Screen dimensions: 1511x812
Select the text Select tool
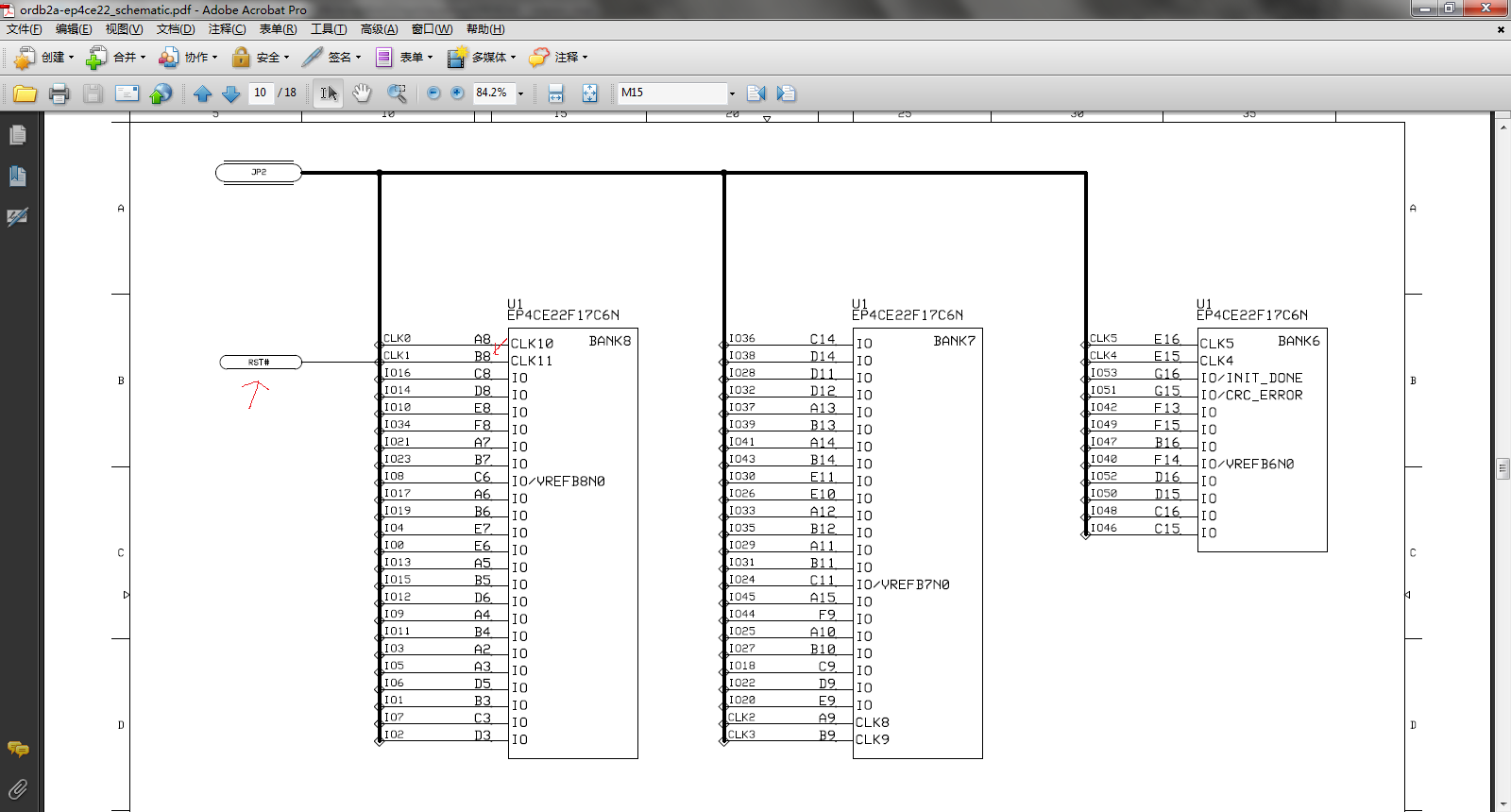[x=328, y=93]
